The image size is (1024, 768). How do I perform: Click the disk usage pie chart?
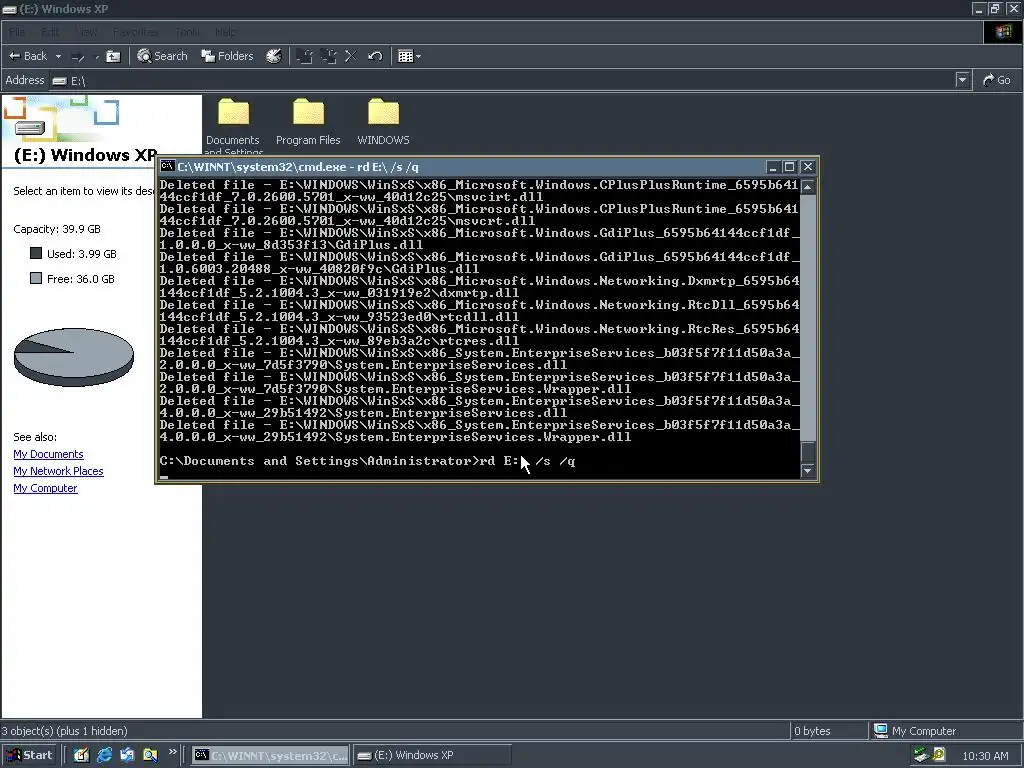74,357
